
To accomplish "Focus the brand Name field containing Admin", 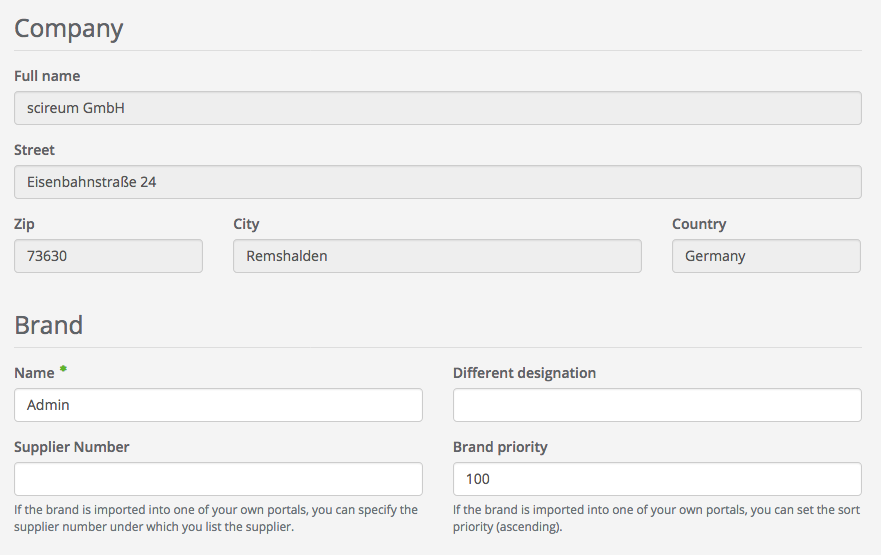I will pyautogui.click(x=218, y=405).
